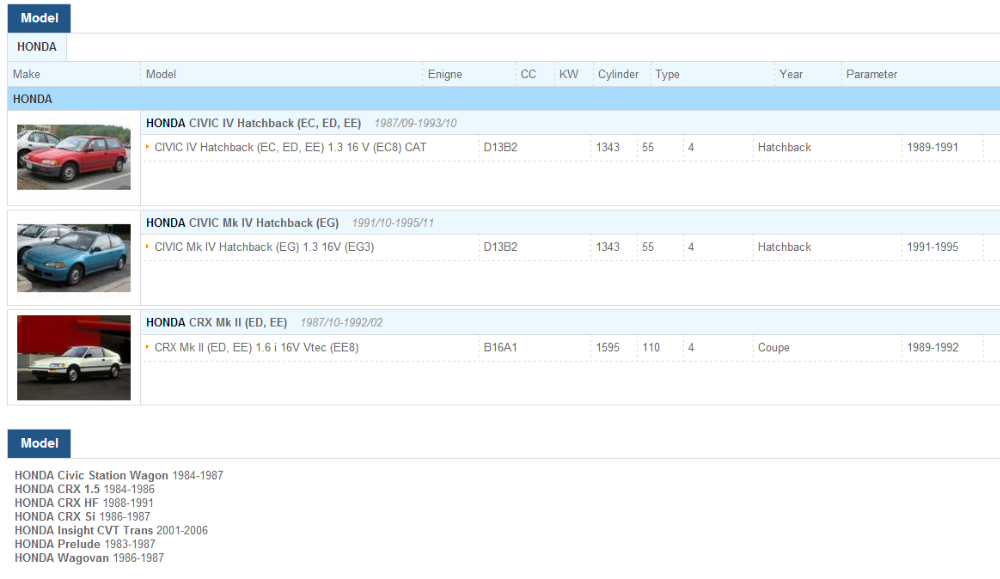Select HONDA Insight CVT Trans 2001-2006 entry
This screenshot has height=579, width=1000.
click(x=111, y=530)
